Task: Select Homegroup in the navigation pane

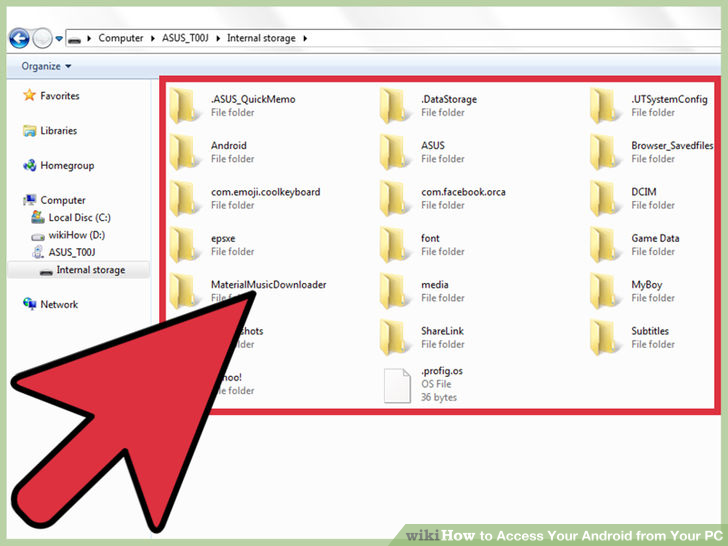Action: pos(67,166)
